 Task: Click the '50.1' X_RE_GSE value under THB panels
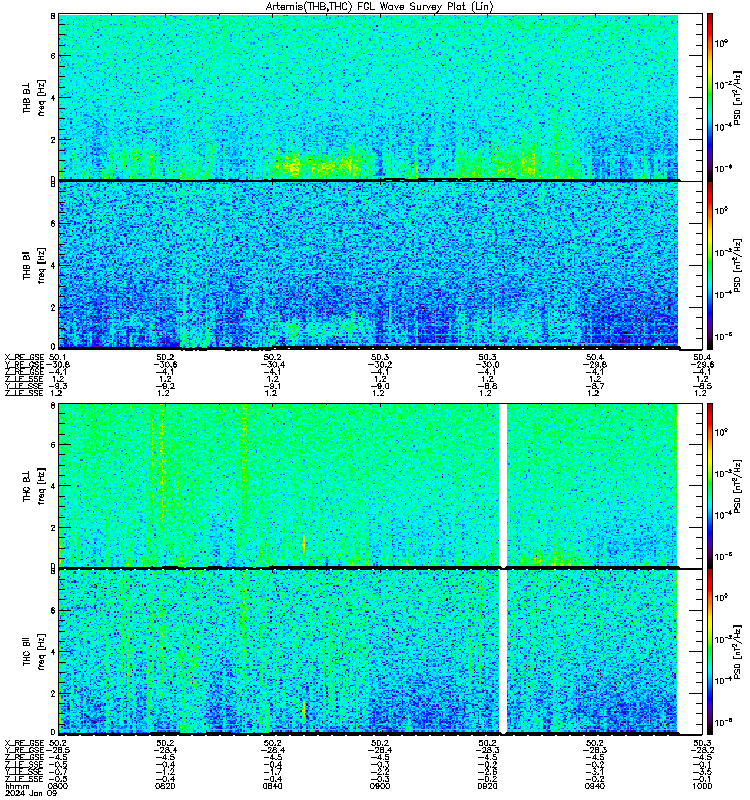(x=58, y=357)
